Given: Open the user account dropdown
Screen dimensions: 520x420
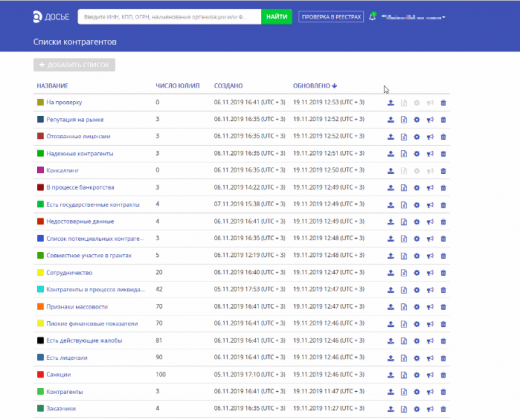Looking at the screenshot, I should coord(413,17).
